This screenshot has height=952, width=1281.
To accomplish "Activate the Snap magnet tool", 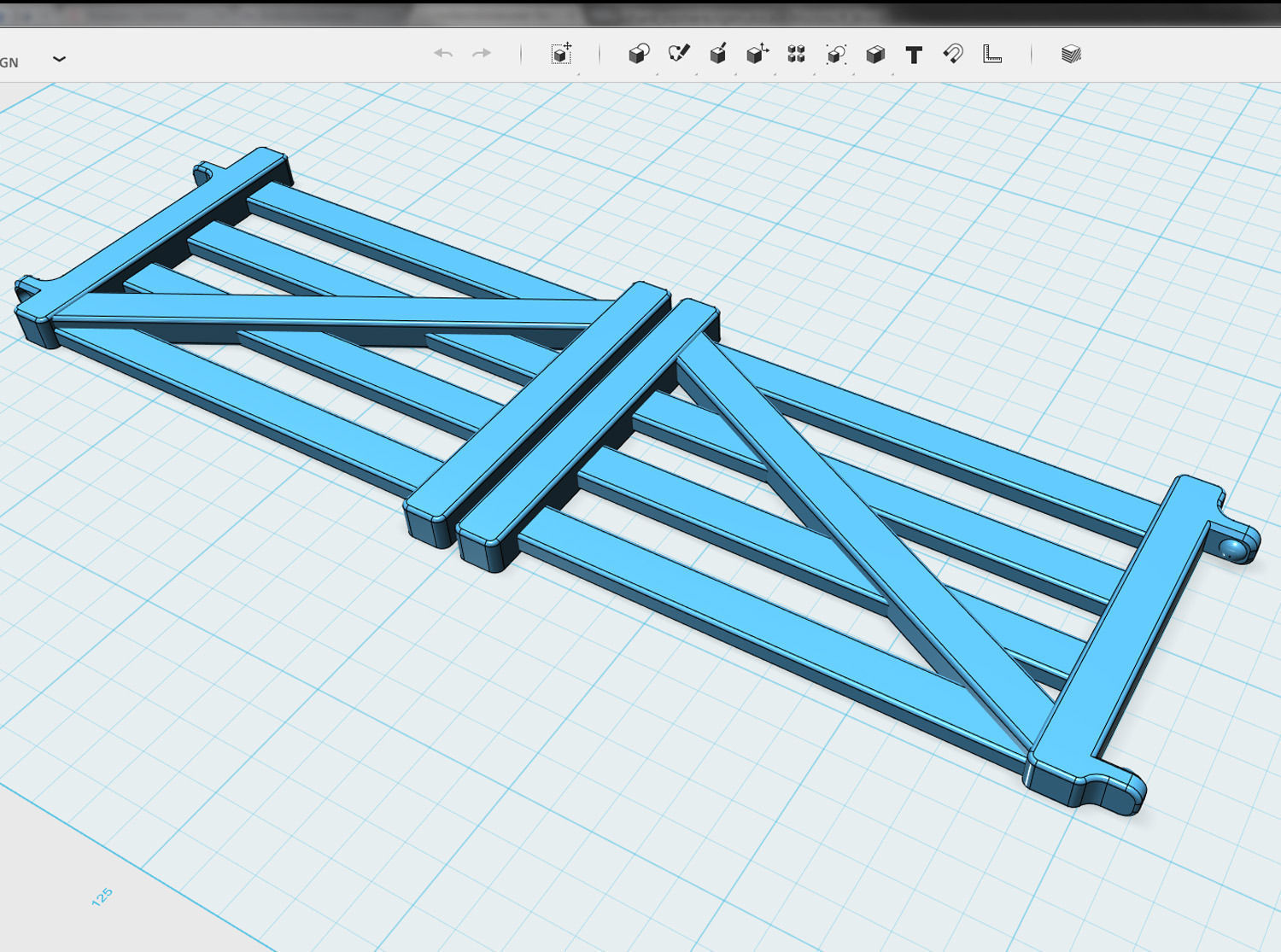I will click(x=953, y=54).
